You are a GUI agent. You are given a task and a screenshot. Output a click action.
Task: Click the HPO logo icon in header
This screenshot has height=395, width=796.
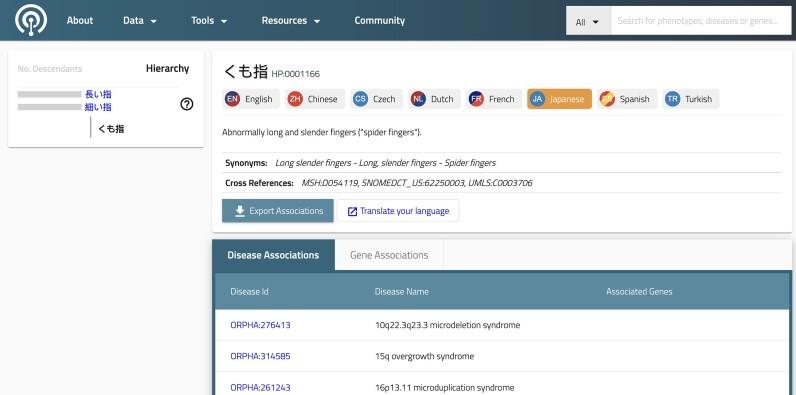(31, 20)
